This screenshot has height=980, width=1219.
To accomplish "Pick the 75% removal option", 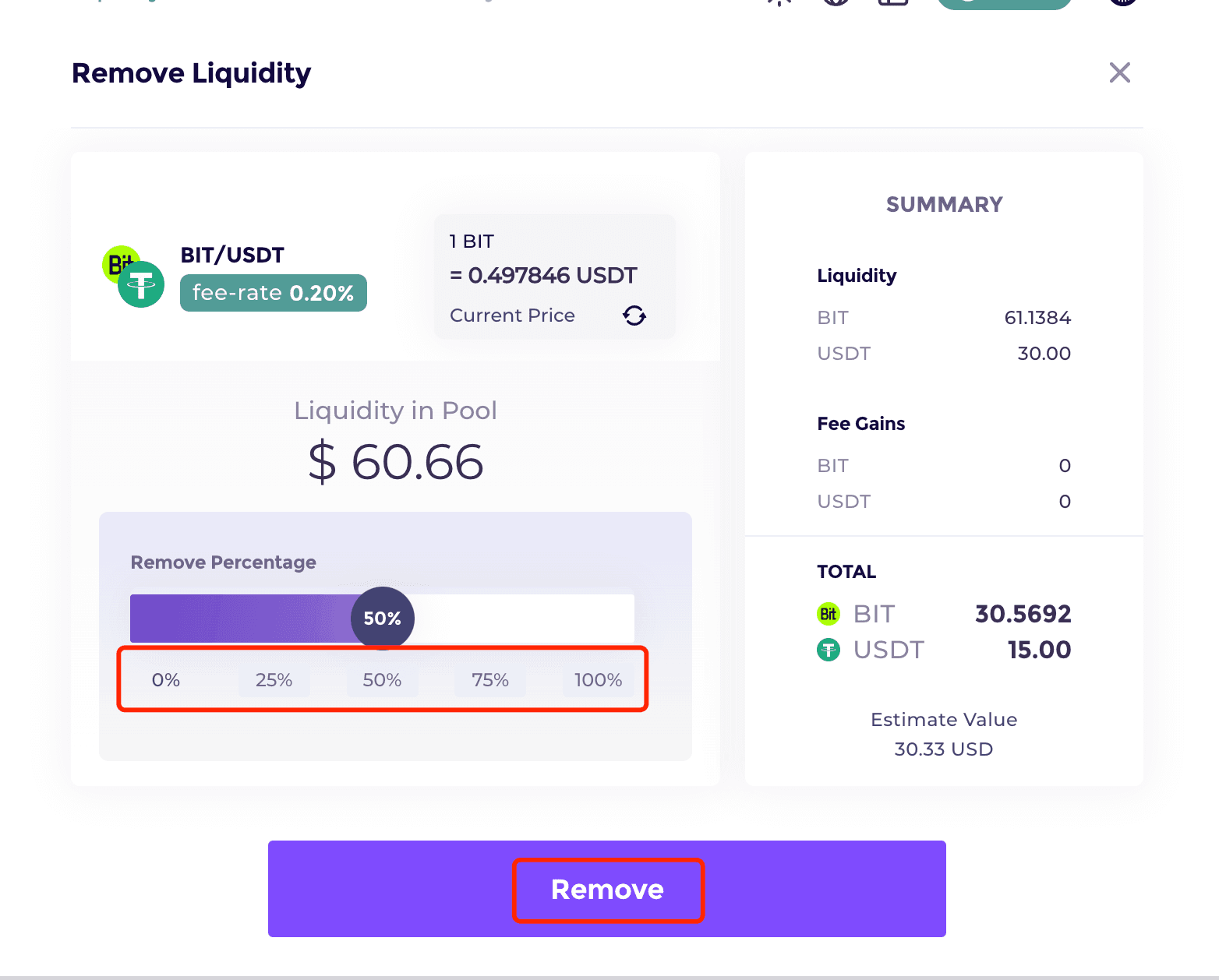I will [490, 680].
